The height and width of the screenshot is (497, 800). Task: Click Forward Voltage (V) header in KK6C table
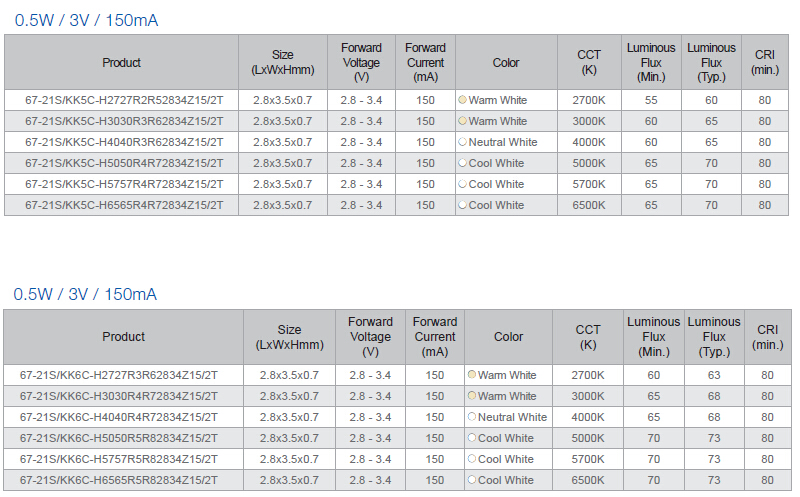(370, 337)
